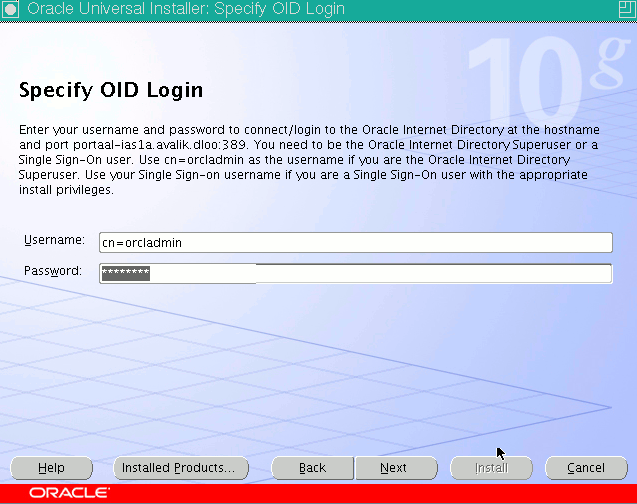637x504 pixels.
Task: Focus the Password input field
Action: point(355,273)
